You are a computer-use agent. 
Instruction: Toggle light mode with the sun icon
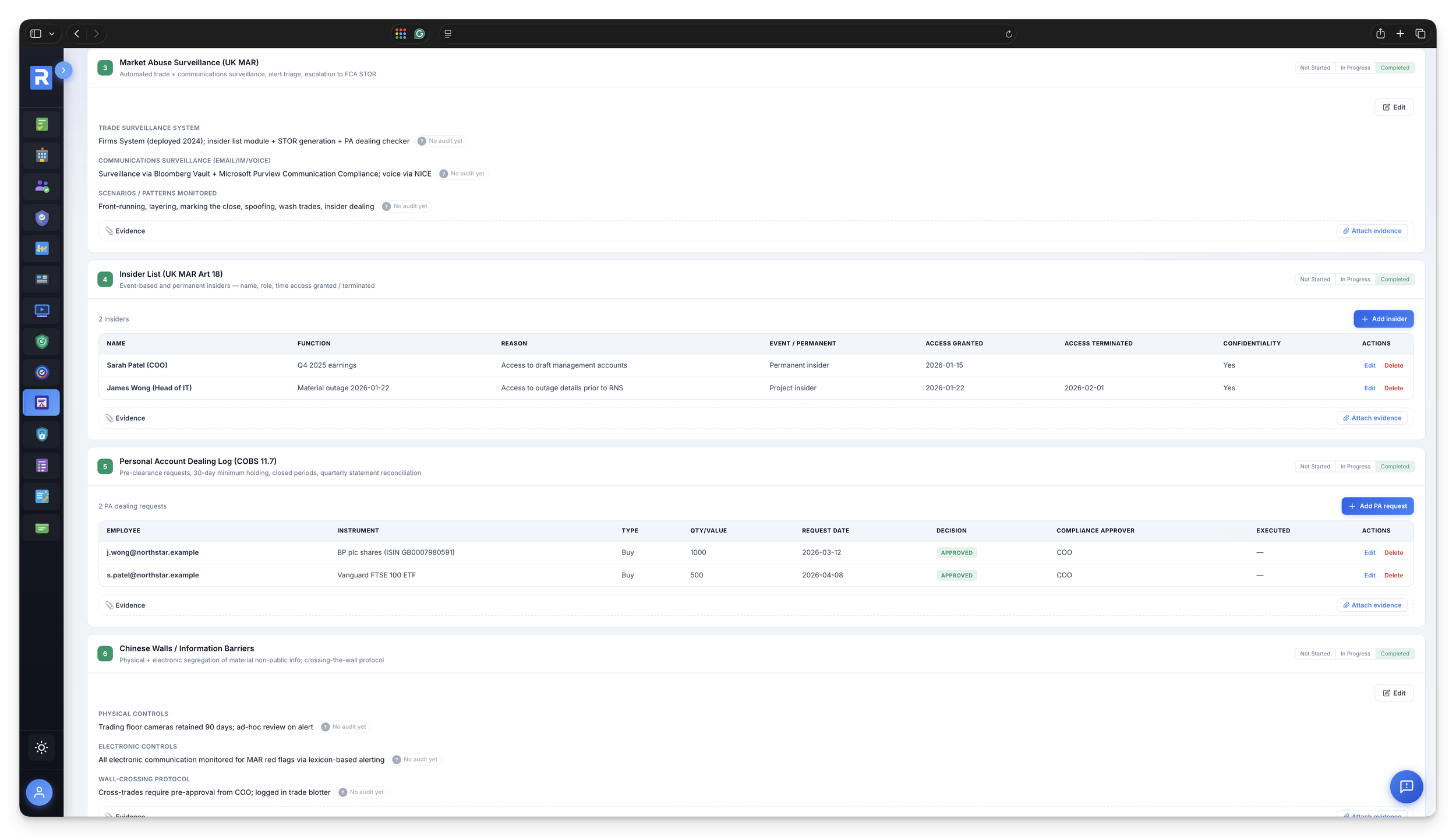[x=41, y=747]
